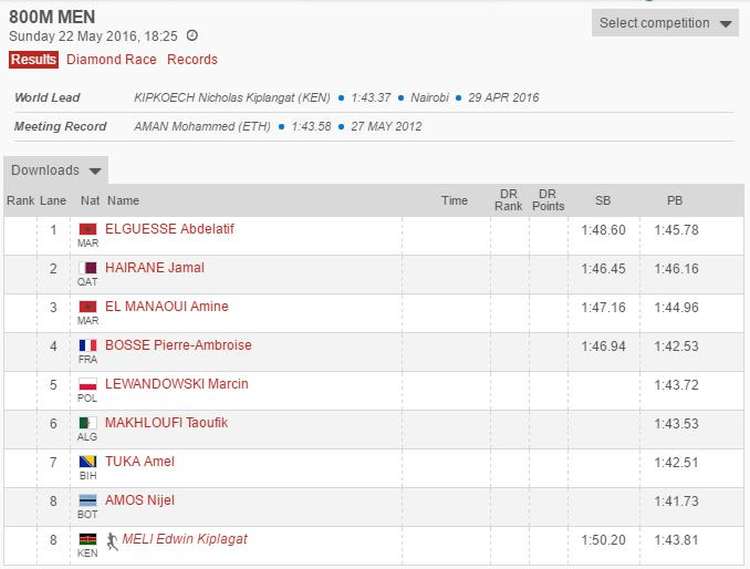The height and width of the screenshot is (569, 750).
Task: Click the Algeria flag beside Makhloufi
Action: coord(88,424)
